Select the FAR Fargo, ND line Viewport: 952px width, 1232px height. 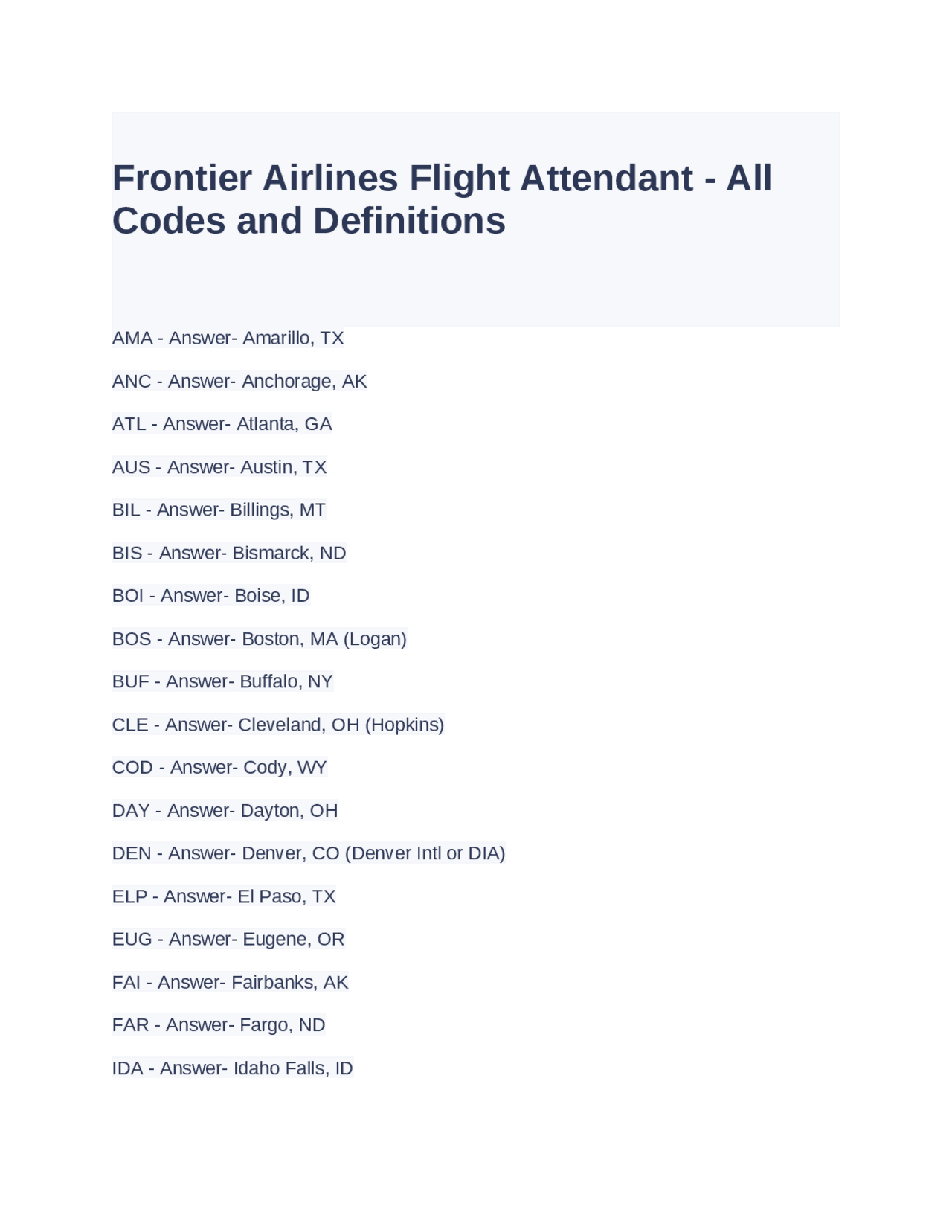(x=218, y=1025)
